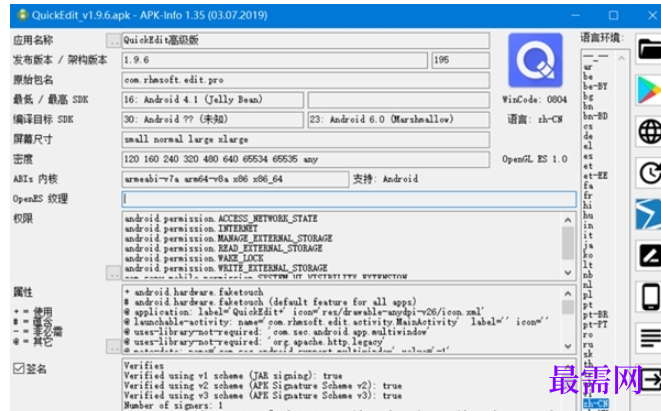661x411 pixels.
Task: Select permission line INTERNET
Action: [191, 228]
